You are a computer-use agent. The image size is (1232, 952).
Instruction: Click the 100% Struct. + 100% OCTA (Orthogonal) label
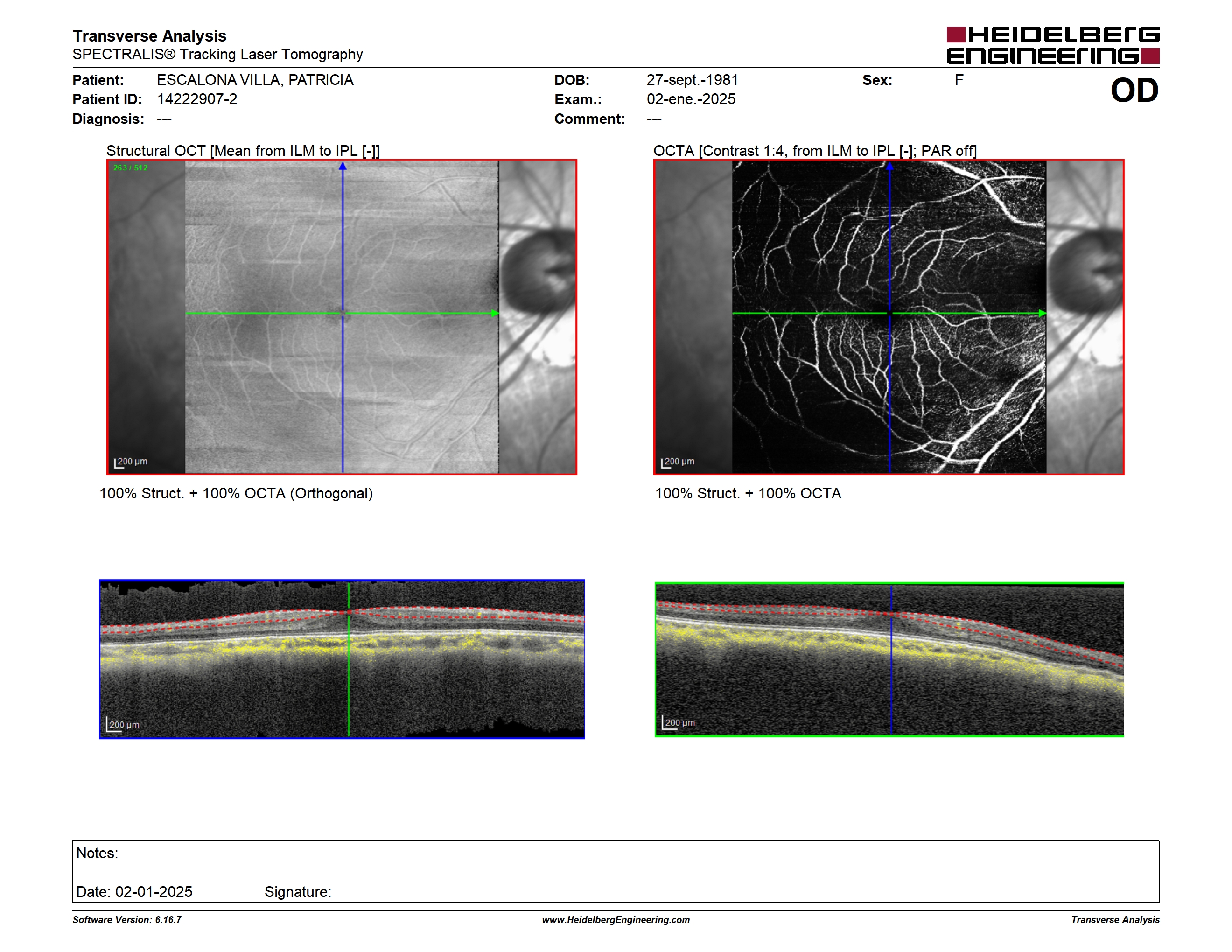coord(236,493)
